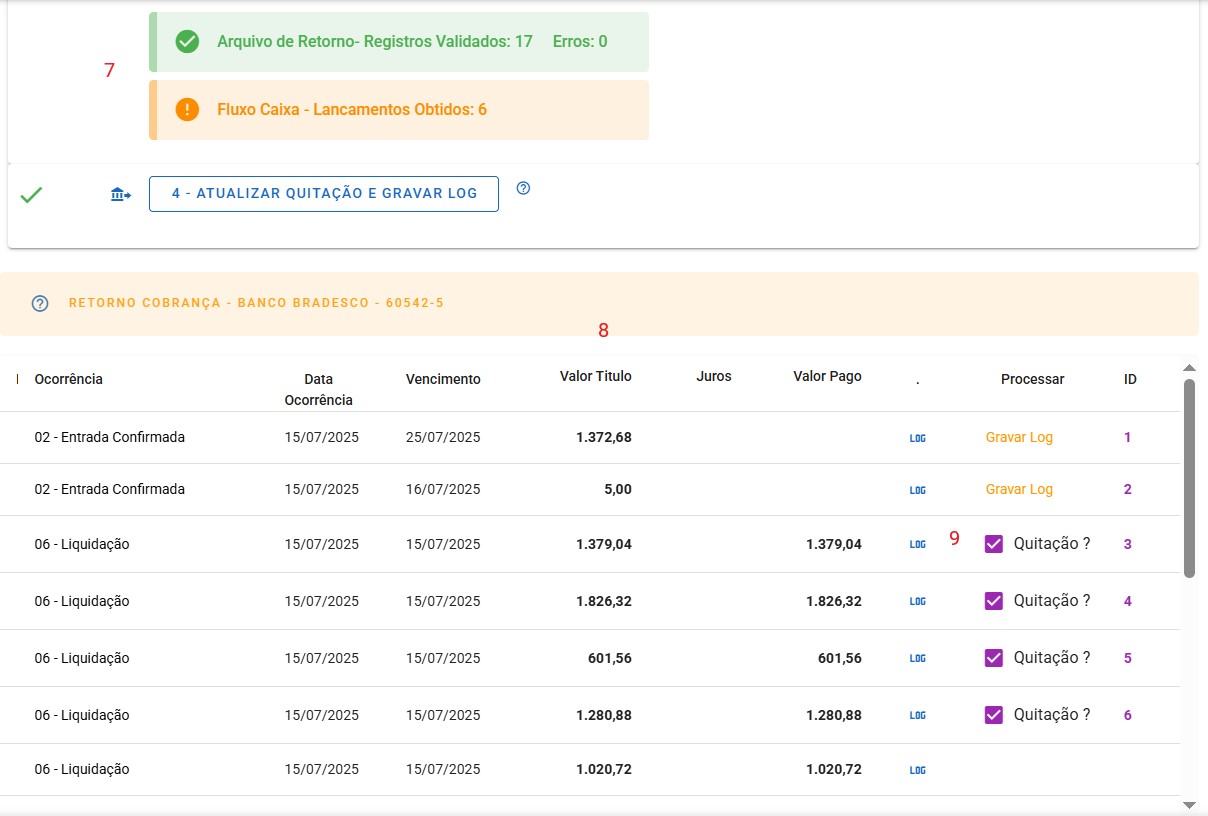
Task: Click the bank transfer icon left of step 4
Action: coord(121,194)
